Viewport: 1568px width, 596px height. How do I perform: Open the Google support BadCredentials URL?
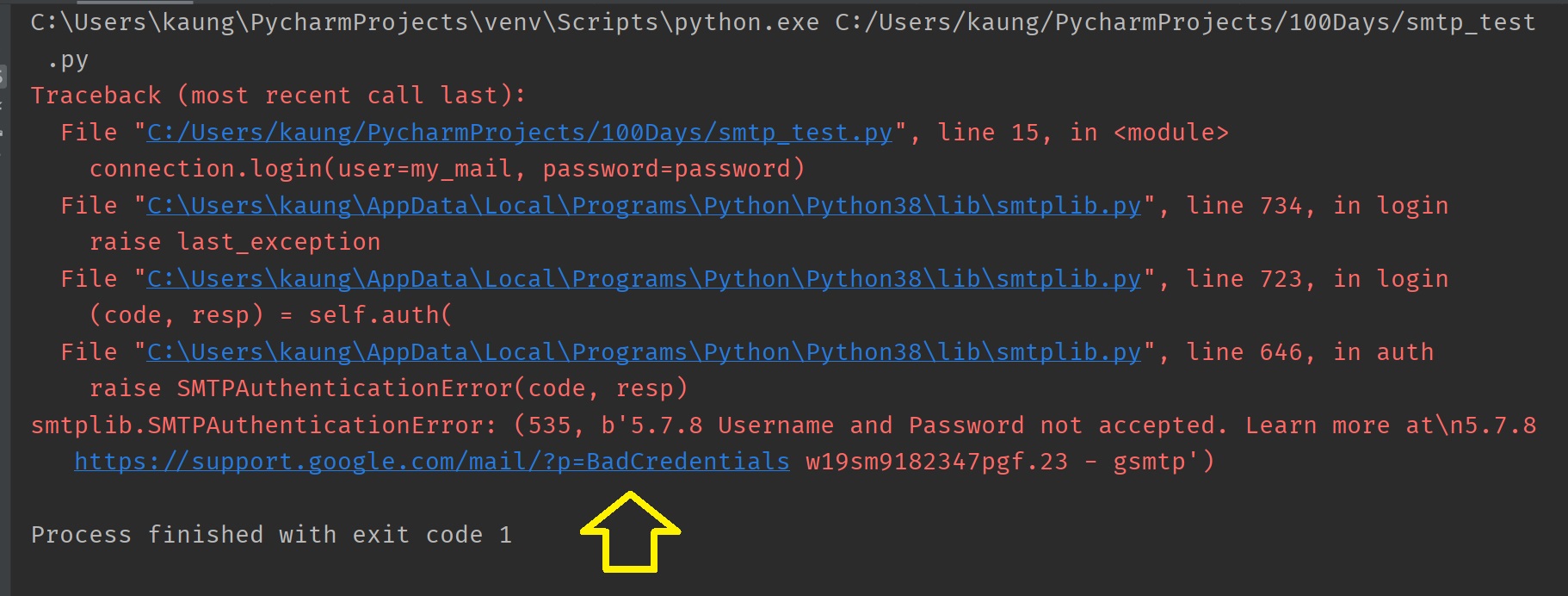tap(431, 462)
